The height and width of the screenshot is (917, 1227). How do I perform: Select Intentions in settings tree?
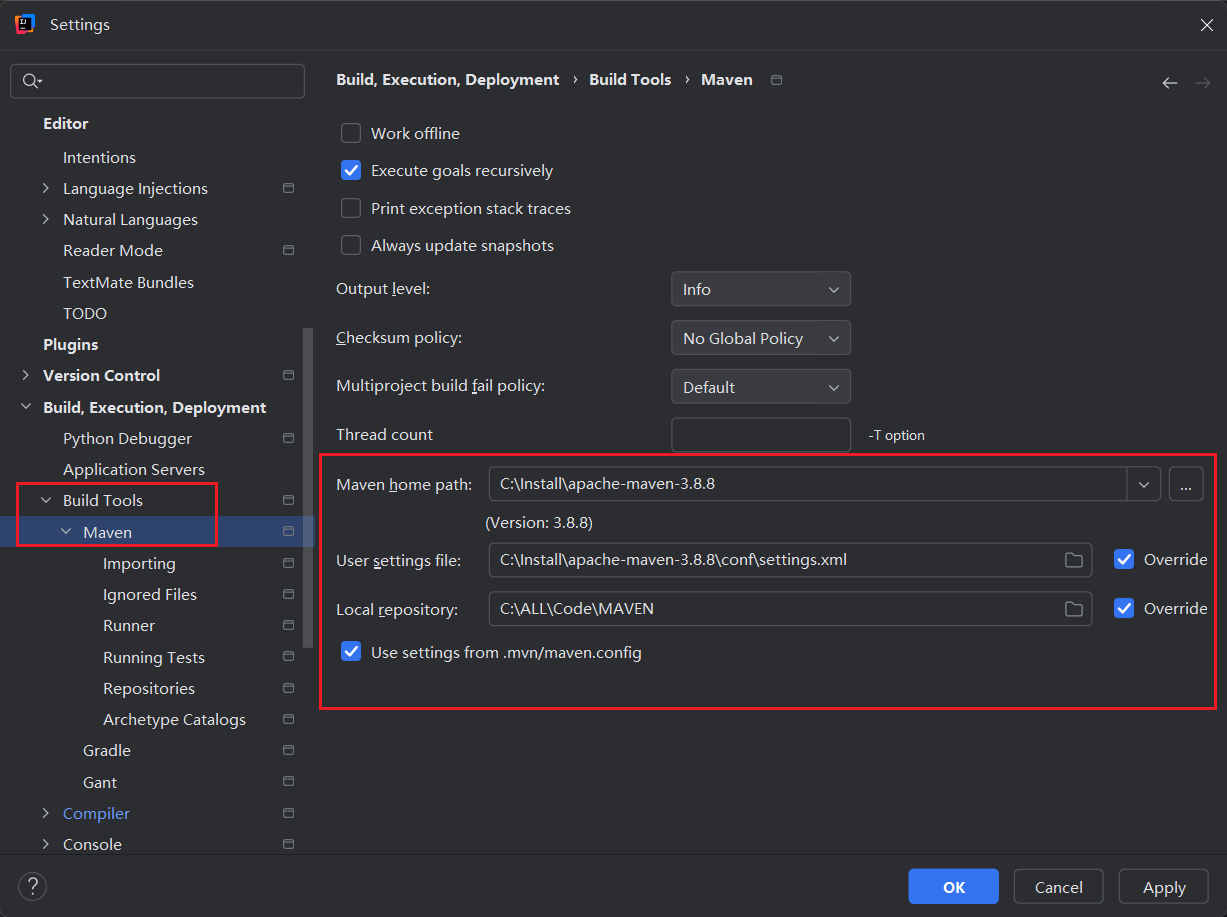pyautogui.click(x=99, y=157)
